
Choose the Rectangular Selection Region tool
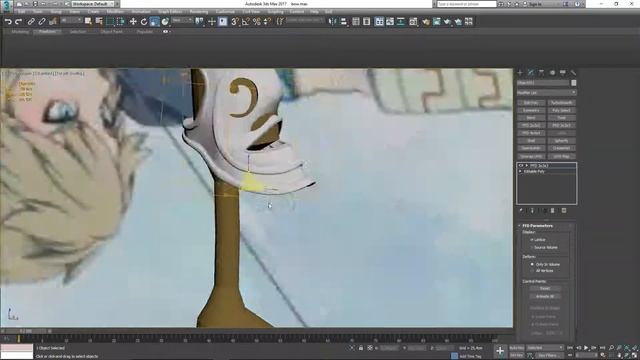click(x=110, y=21)
